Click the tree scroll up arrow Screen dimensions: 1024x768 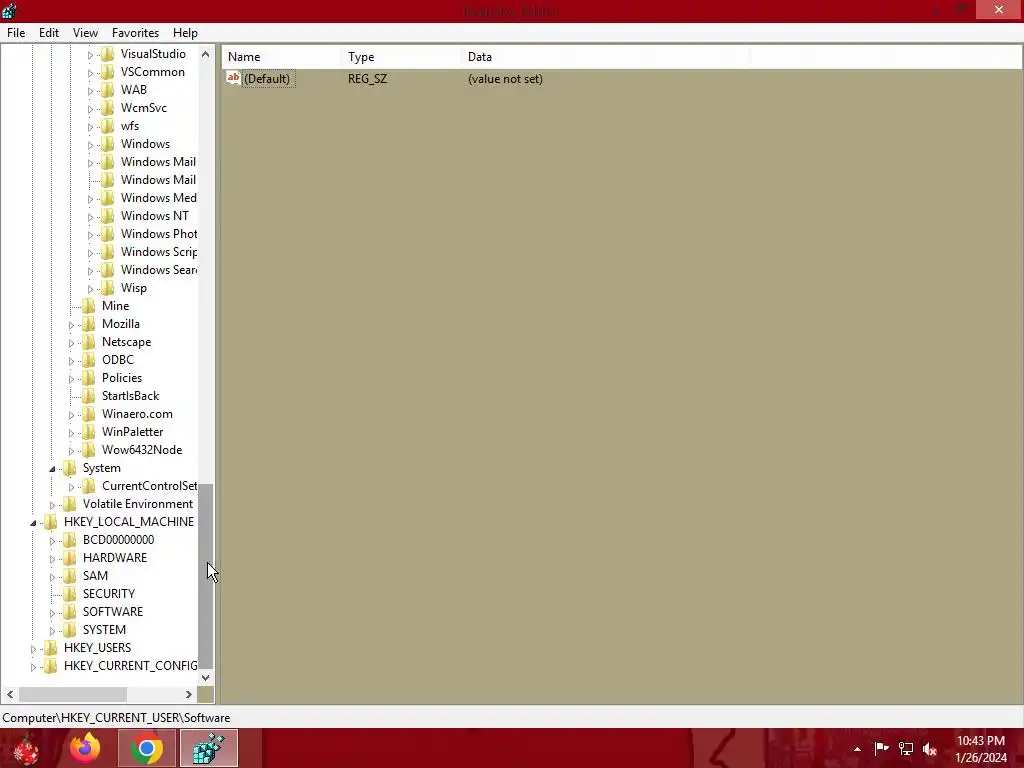(x=206, y=54)
